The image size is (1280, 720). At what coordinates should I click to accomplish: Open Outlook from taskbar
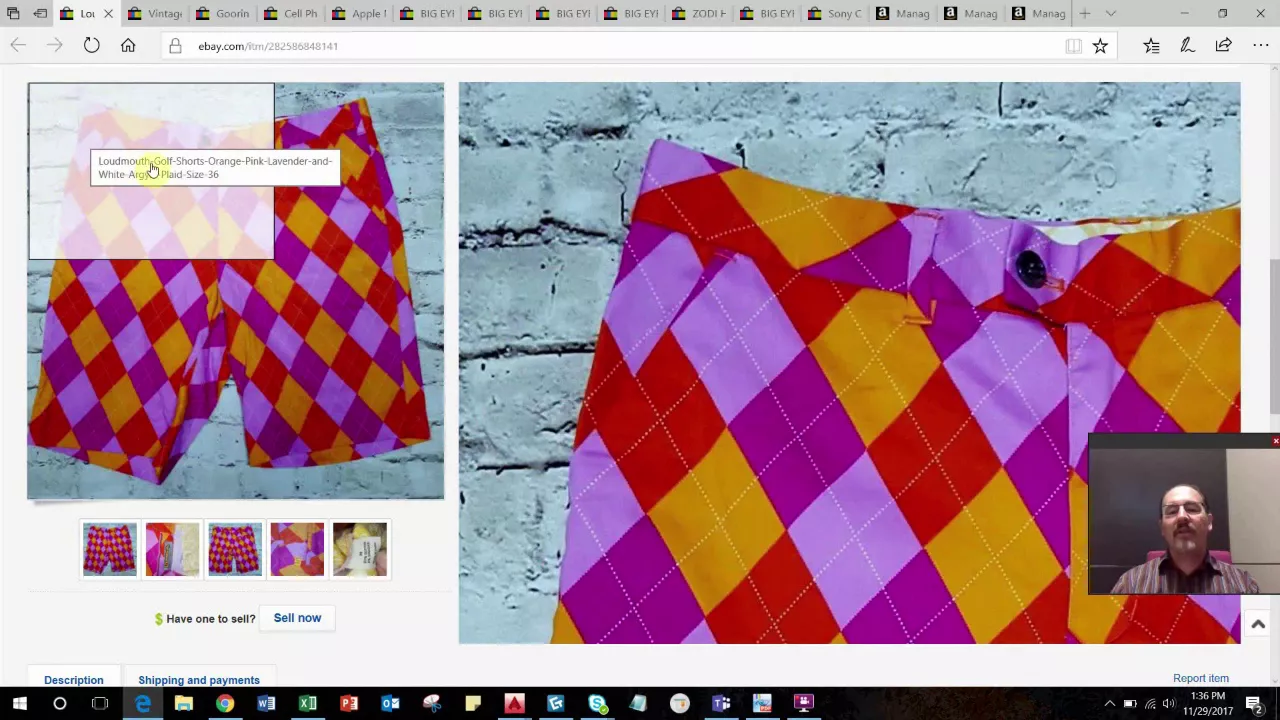390,704
